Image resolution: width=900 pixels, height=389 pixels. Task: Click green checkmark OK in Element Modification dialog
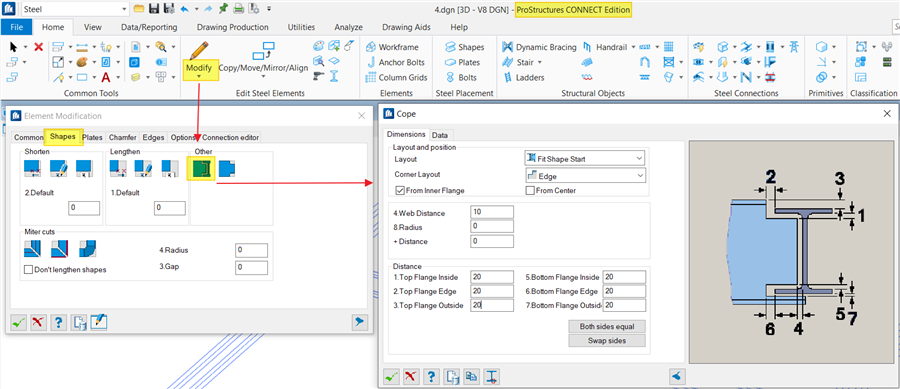point(18,322)
